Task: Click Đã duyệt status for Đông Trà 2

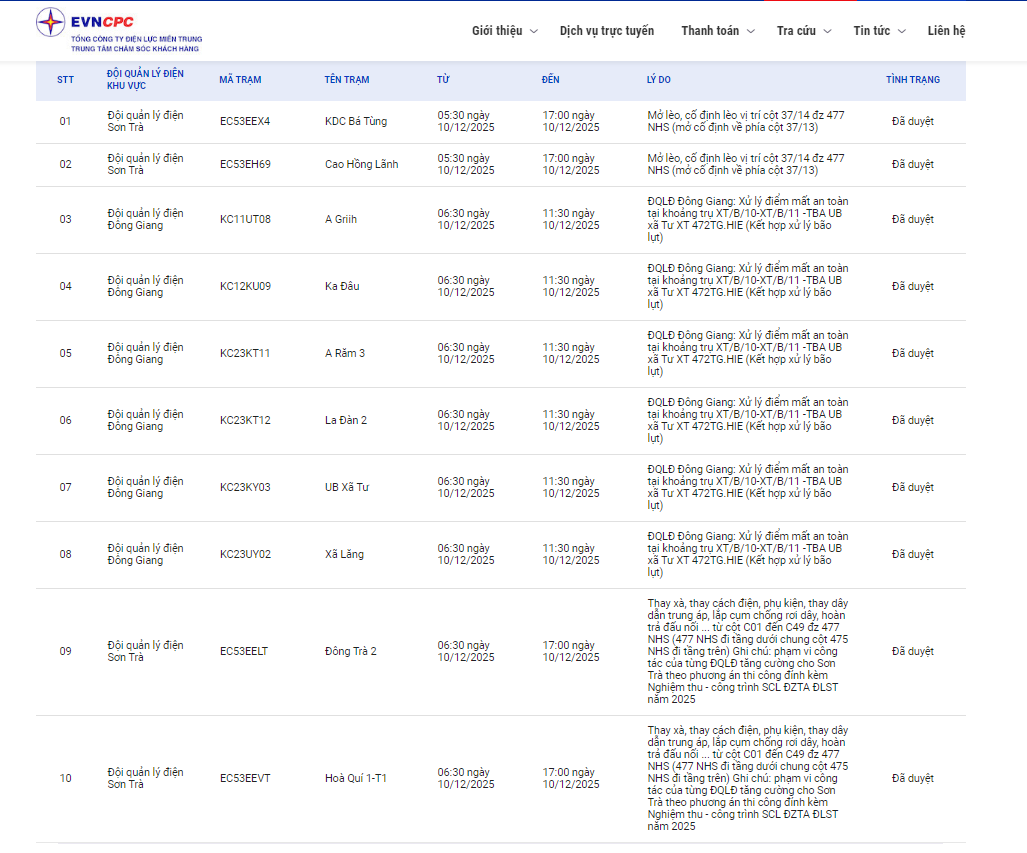Action: pyautogui.click(x=912, y=652)
